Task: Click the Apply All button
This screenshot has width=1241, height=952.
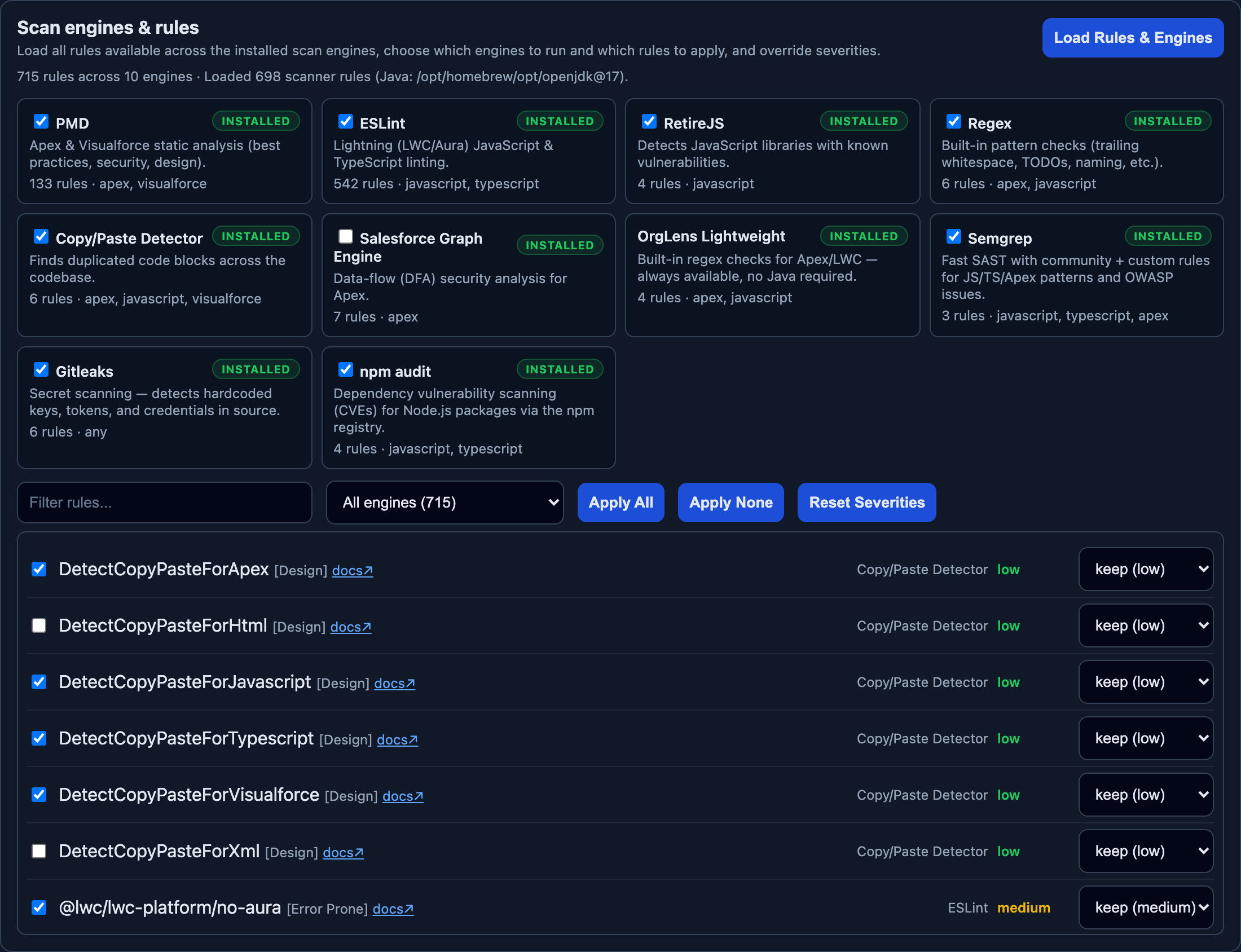Action: [620, 502]
